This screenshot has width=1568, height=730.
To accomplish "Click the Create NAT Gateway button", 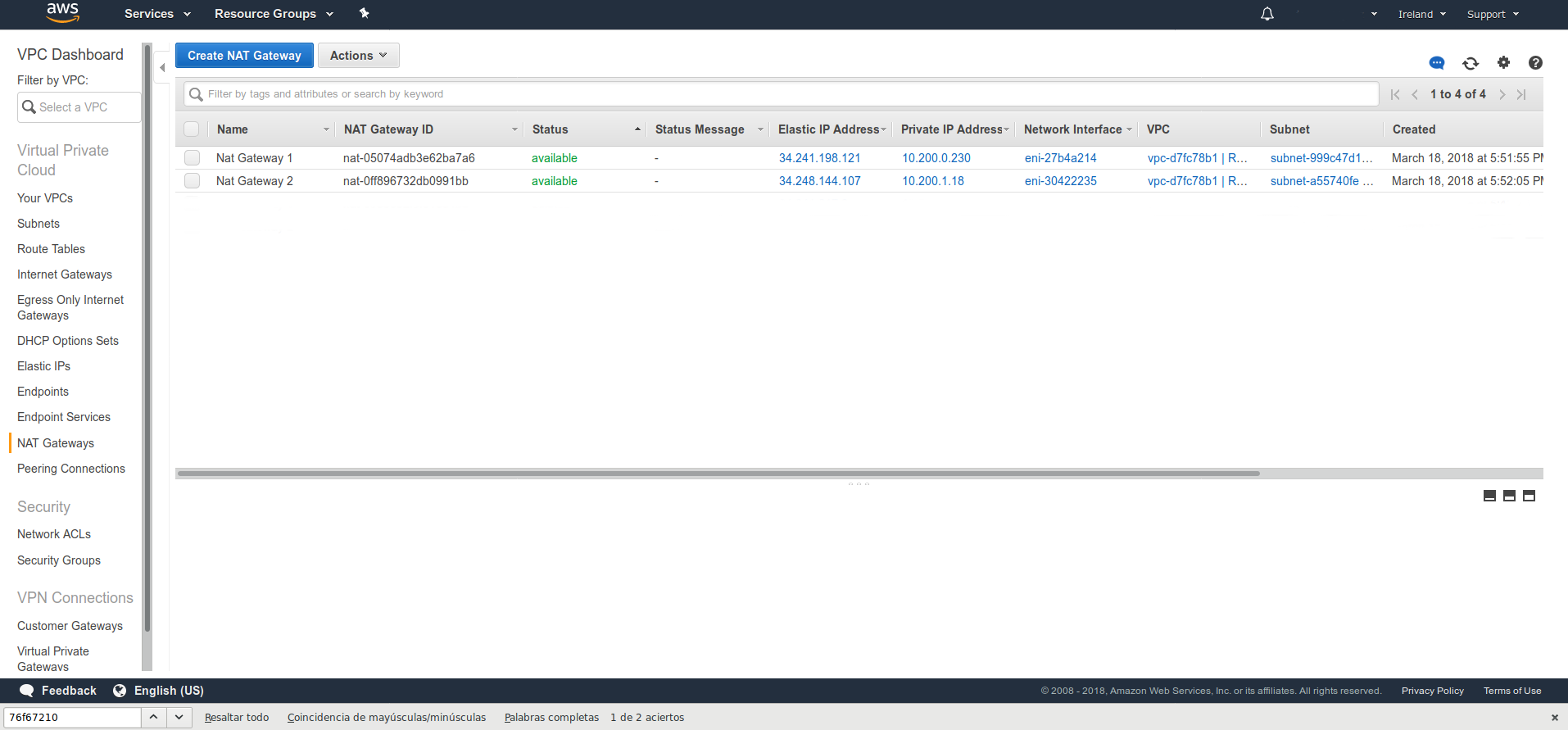I will tap(244, 56).
